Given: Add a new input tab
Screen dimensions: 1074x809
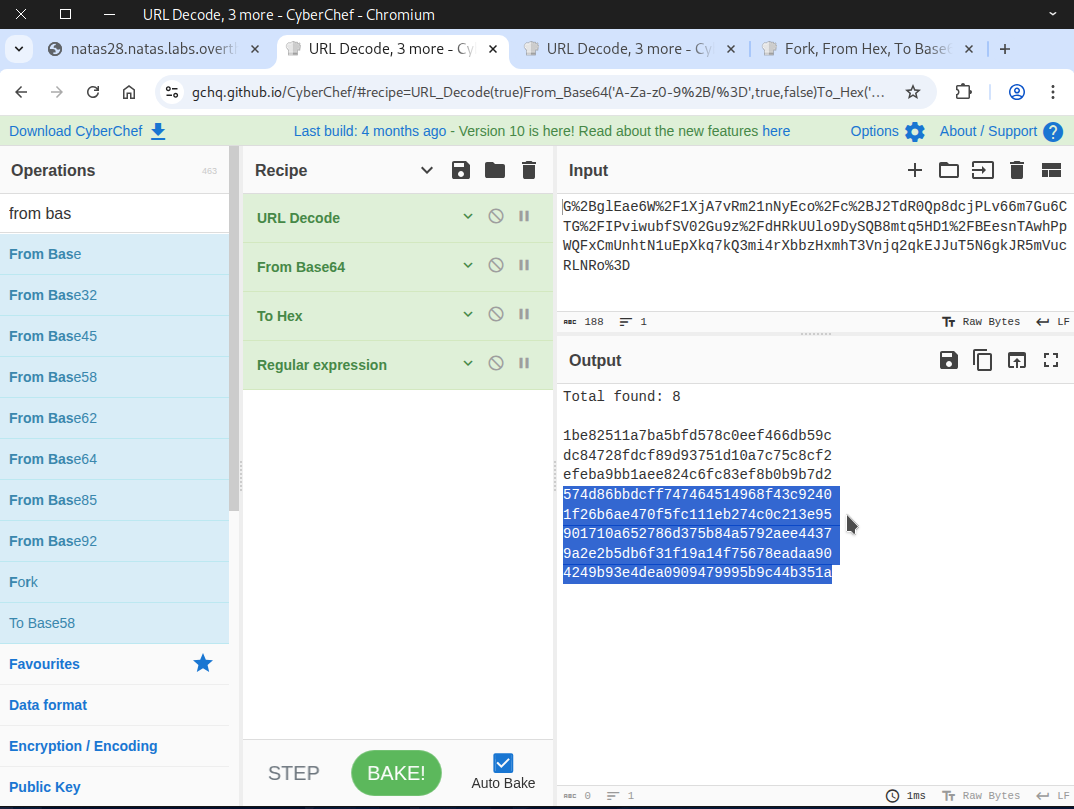Looking at the screenshot, I should coord(914,170).
